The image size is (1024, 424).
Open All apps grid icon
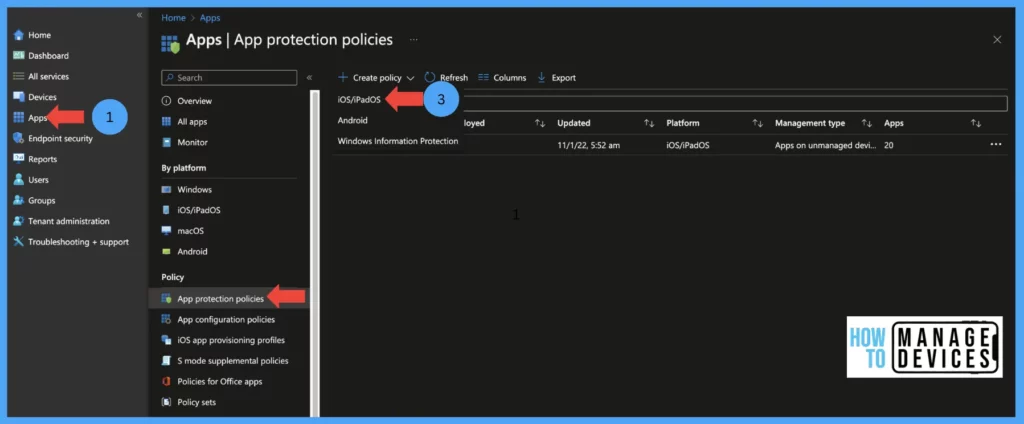point(166,122)
